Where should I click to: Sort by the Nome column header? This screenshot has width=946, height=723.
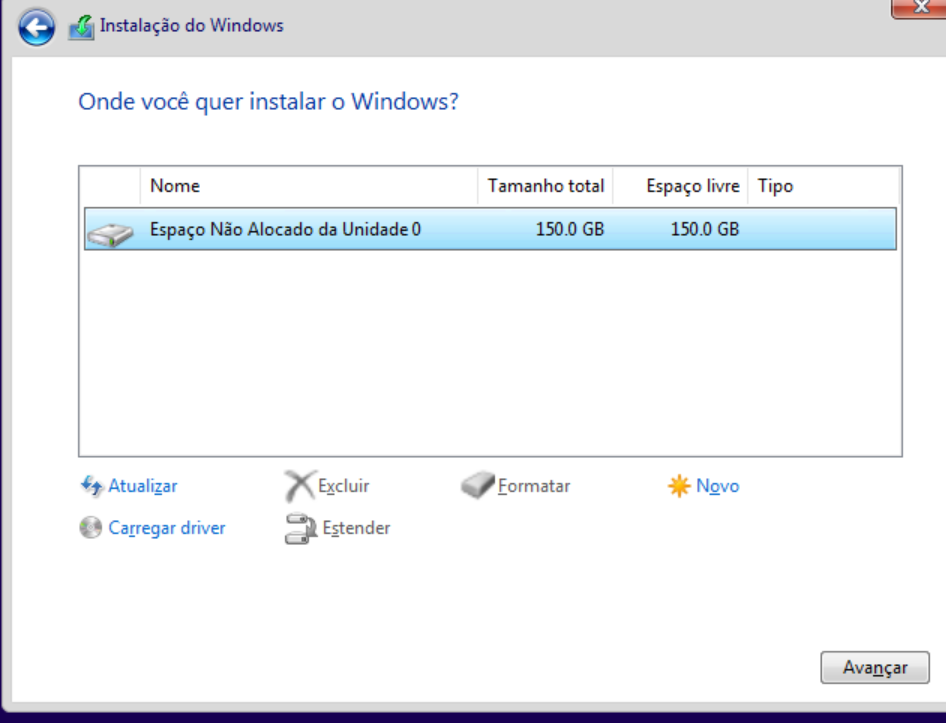click(x=308, y=186)
